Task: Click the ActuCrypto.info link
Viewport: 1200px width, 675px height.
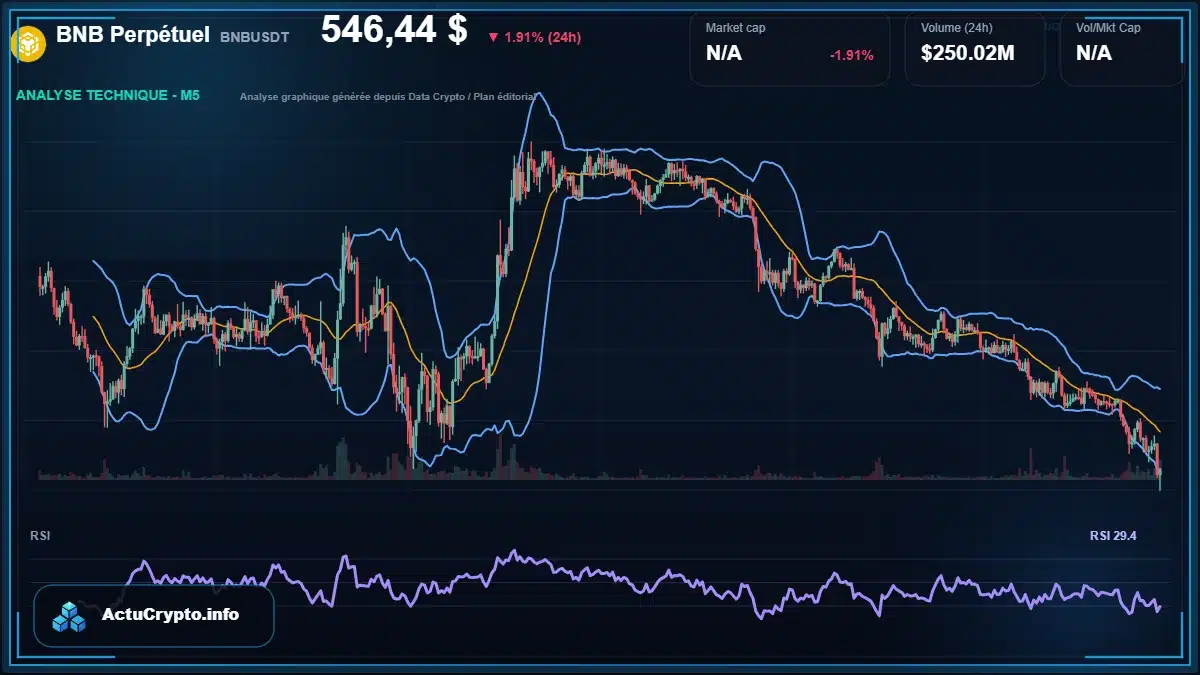Action: point(171,614)
